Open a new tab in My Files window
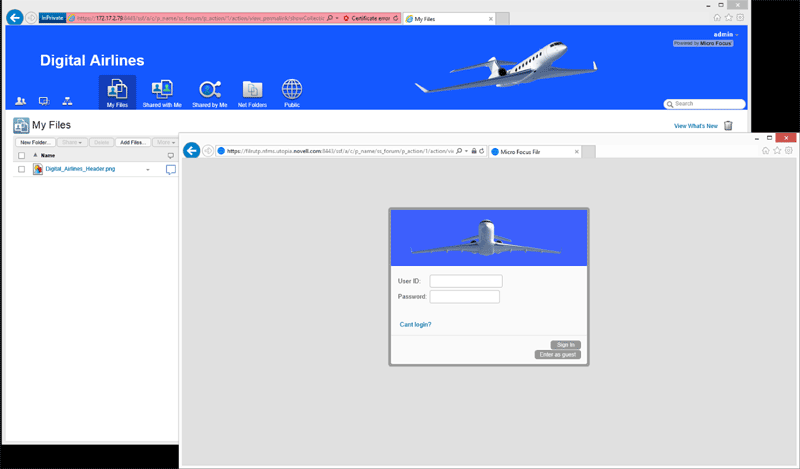The height and width of the screenshot is (469, 800). point(503,19)
